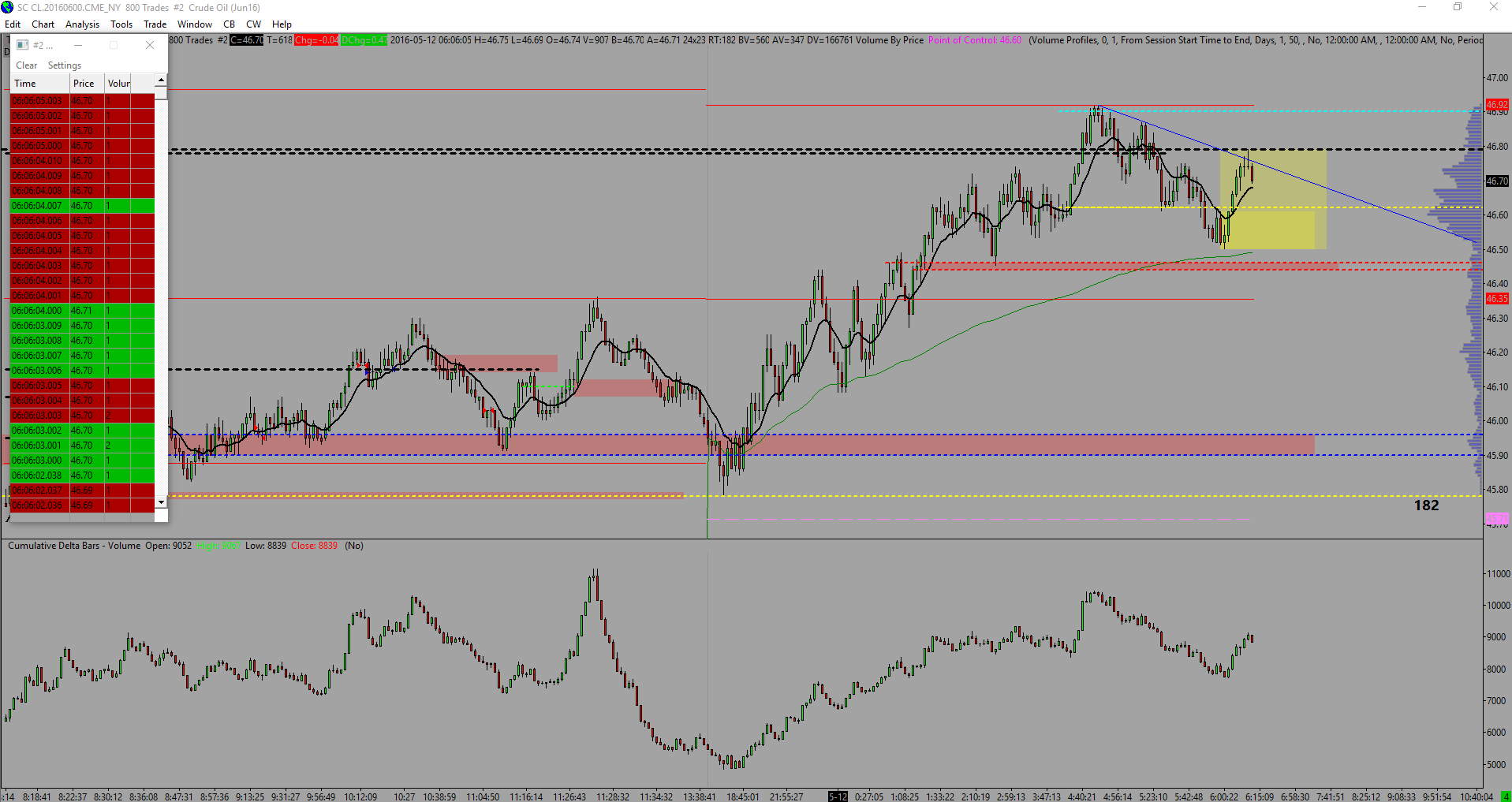The width and height of the screenshot is (1512, 802).
Task: Select the 06:06:03.009 trade time cell
Action: [40, 326]
